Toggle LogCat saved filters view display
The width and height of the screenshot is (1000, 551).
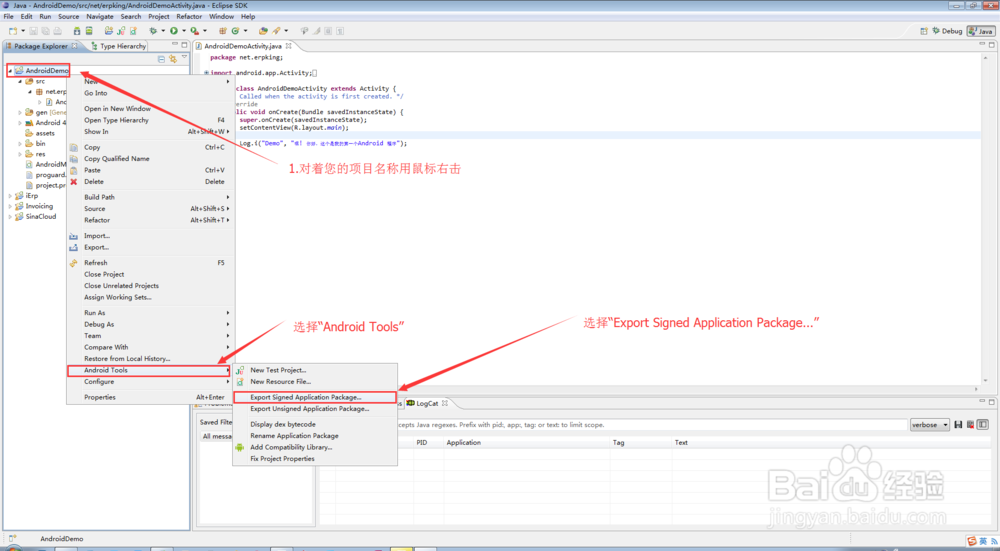point(982,425)
